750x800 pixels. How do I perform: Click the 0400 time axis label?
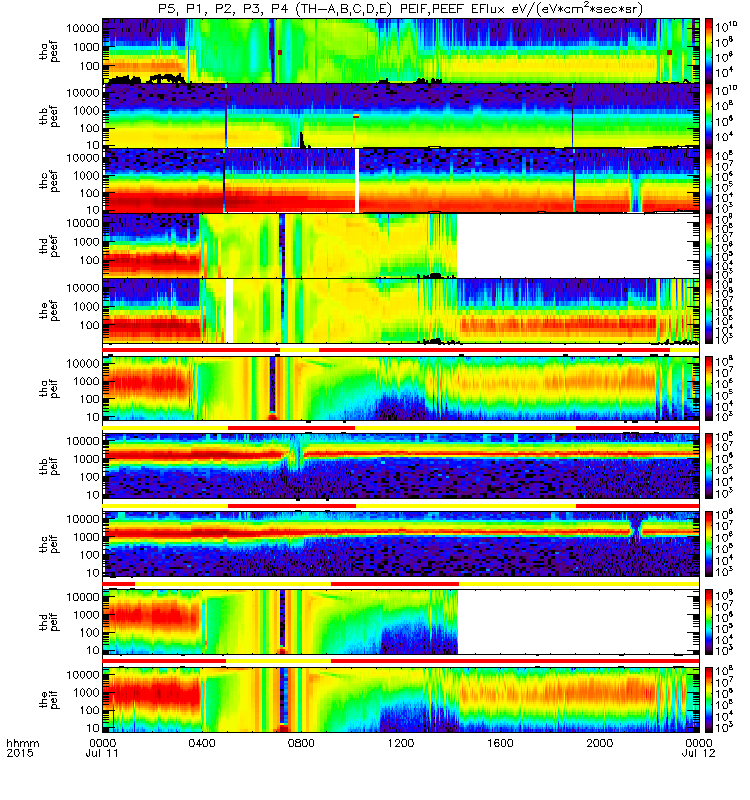pyautogui.click(x=202, y=743)
